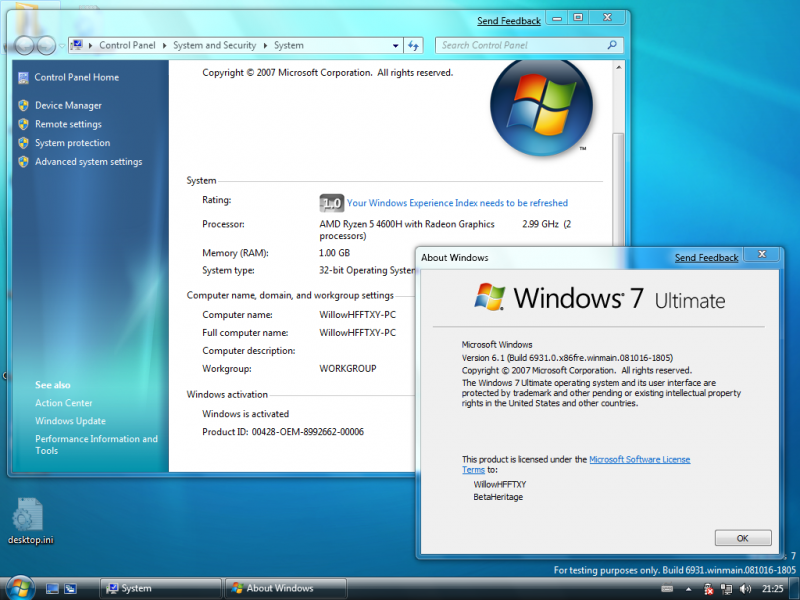Expand arrow after System and Security breadcrumb
The width and height of the screenshot is (800, 600).
265,45
